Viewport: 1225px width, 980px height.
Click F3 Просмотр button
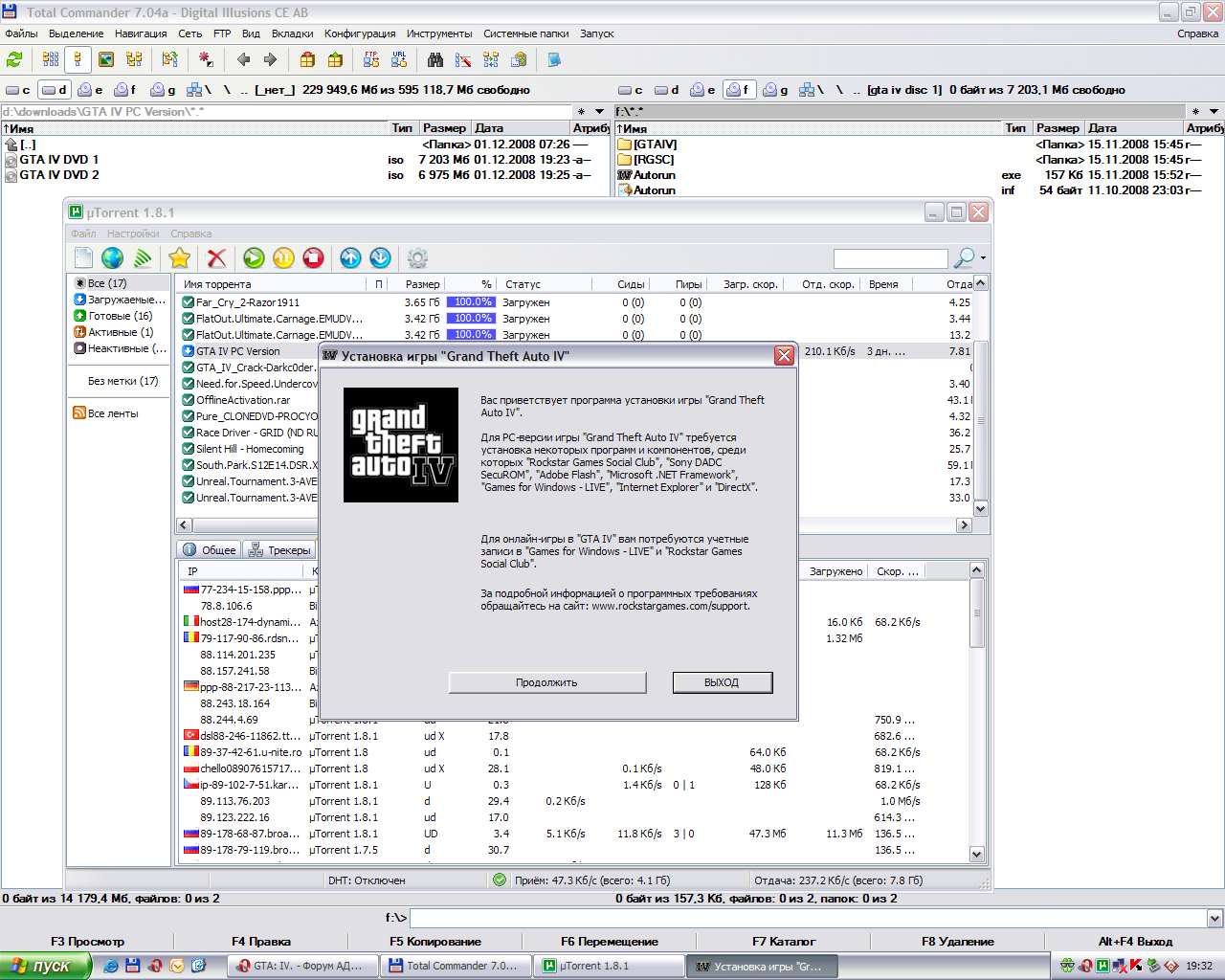(88, 942)
